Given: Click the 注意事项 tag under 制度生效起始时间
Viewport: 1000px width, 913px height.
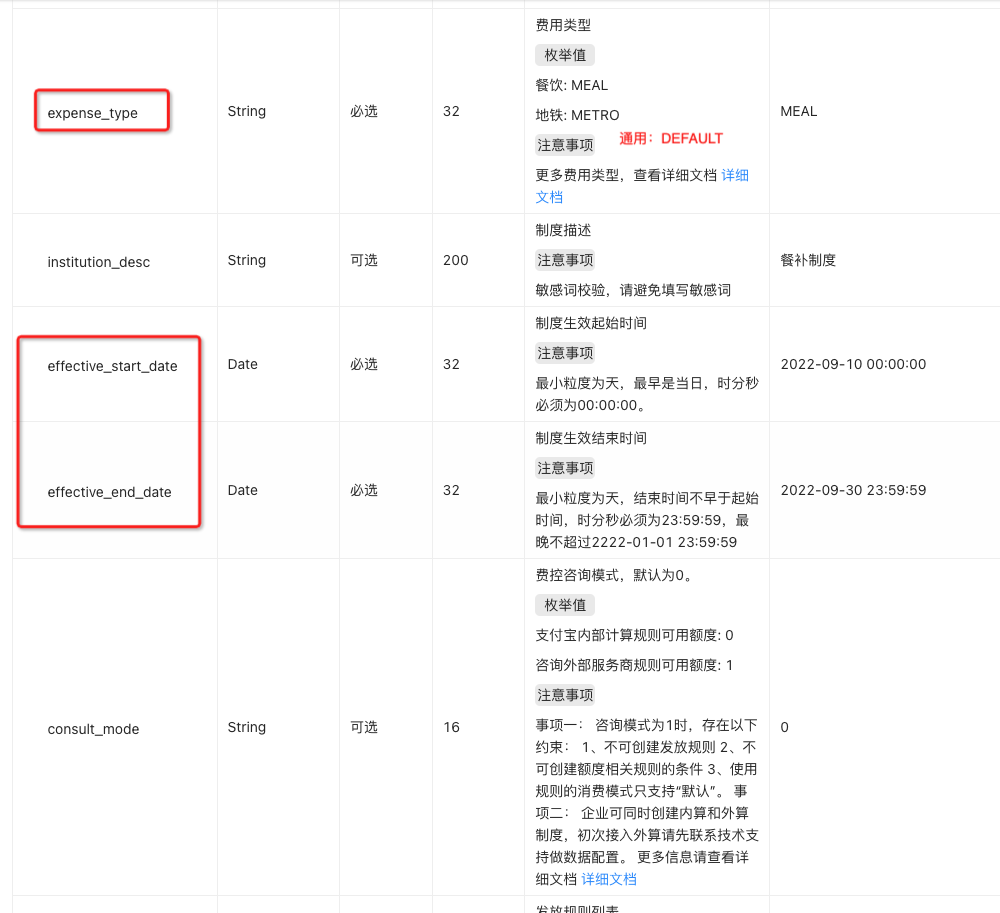Looking at the screenshot, I should tap(564, 353).
